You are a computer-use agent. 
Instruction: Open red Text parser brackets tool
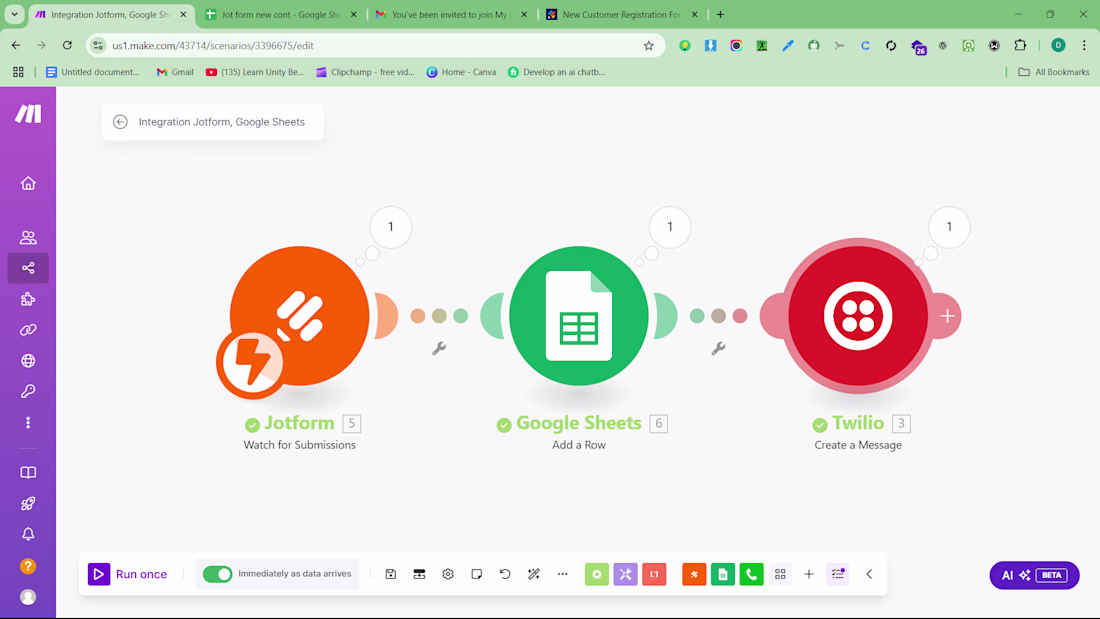(x=655, y=574)
